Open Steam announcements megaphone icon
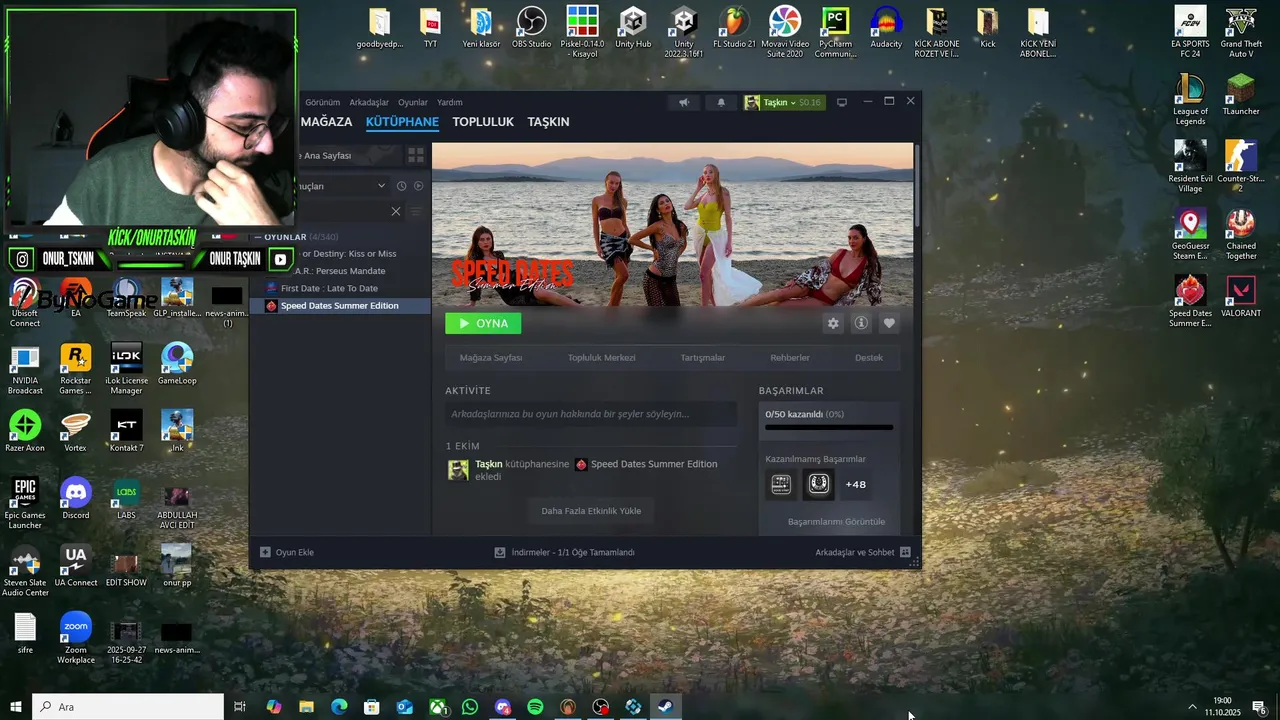Viewport: 1280px width, 720px height. click(684, 102)
